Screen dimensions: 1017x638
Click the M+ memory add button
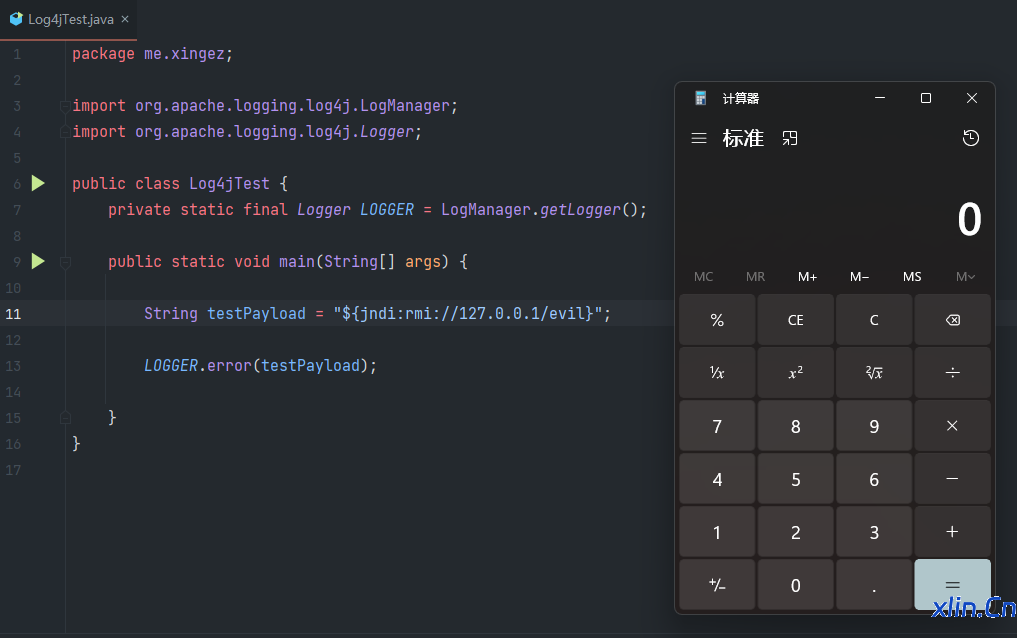click(x=807, y=277)
